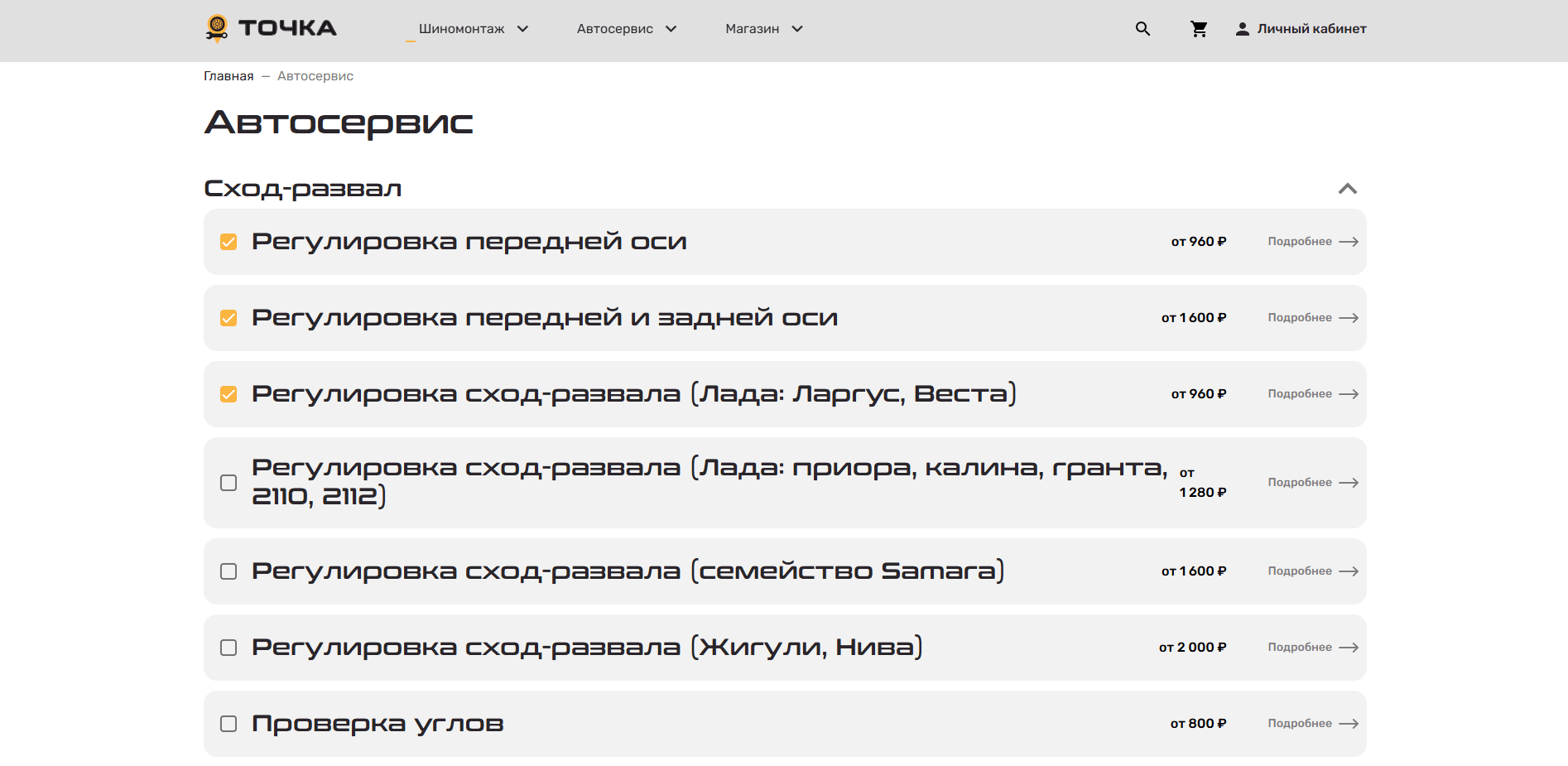The height and width of the screenshot is (766, 1568).
Task: Click the user profile icon
Action: tap(1242, 29)
